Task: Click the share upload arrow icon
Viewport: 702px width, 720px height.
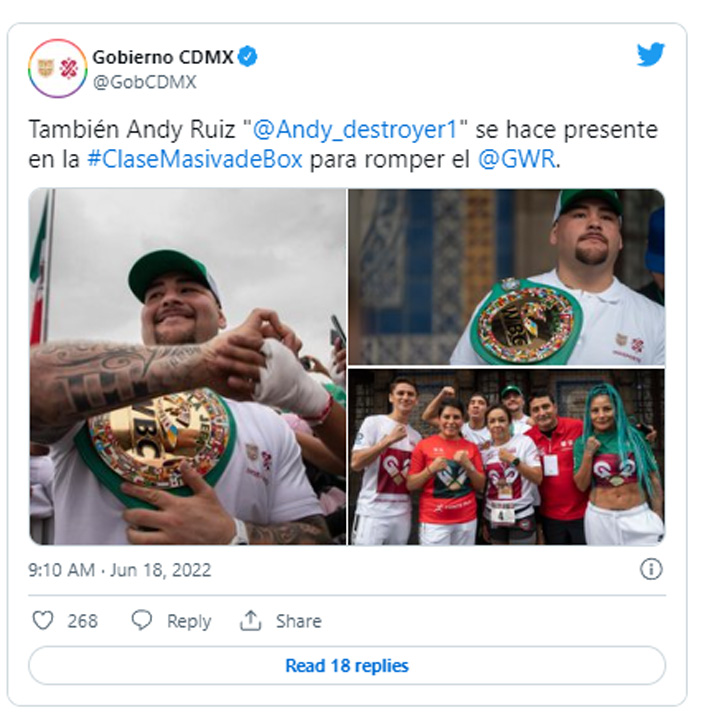Action: pos(250,620)
